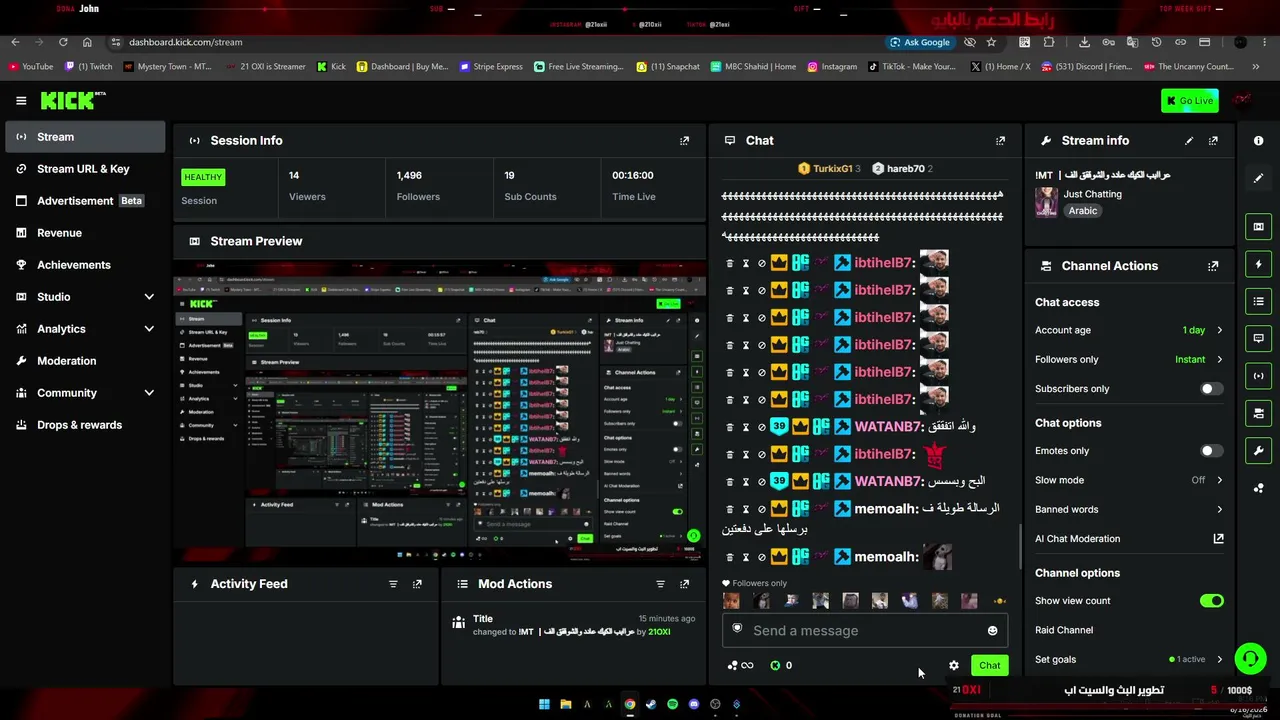Screen dimensions: 1280x720
Task: Click Raid Channel option
Action: point(1064,630)
